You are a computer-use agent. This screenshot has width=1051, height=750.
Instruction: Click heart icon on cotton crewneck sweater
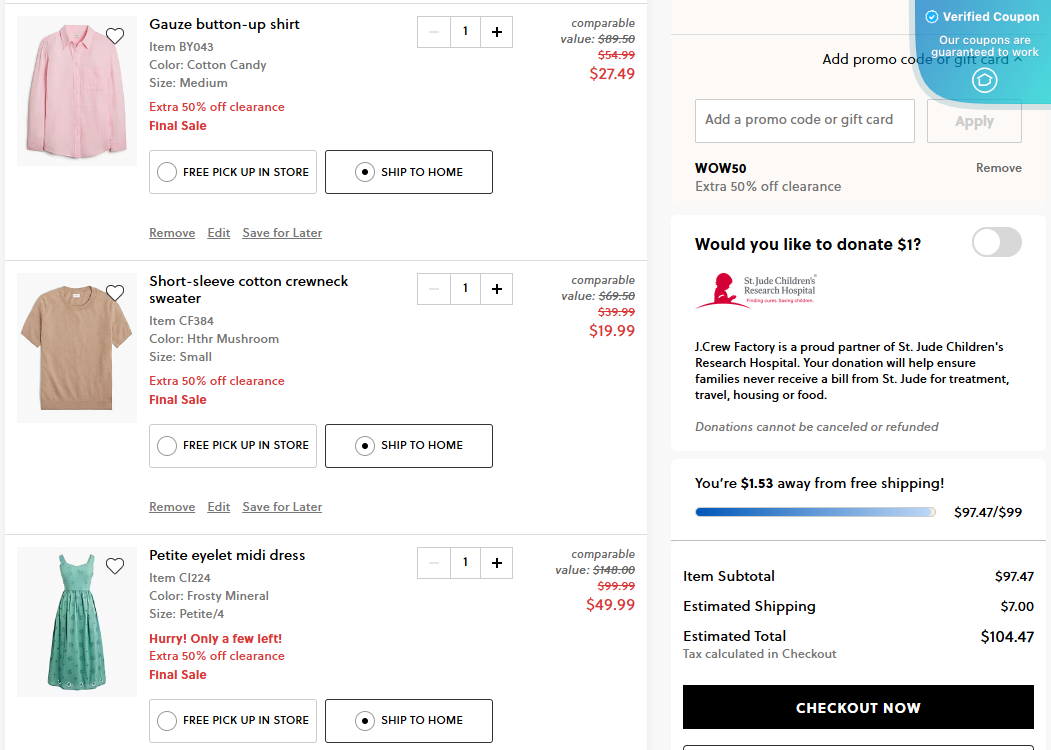coord(115,293)
